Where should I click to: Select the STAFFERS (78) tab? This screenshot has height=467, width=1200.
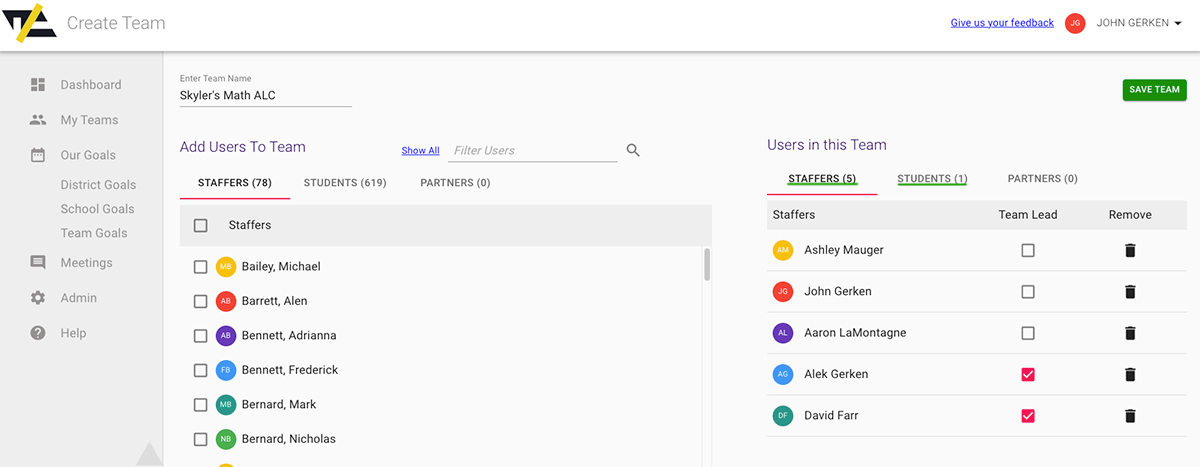[235, 183]
